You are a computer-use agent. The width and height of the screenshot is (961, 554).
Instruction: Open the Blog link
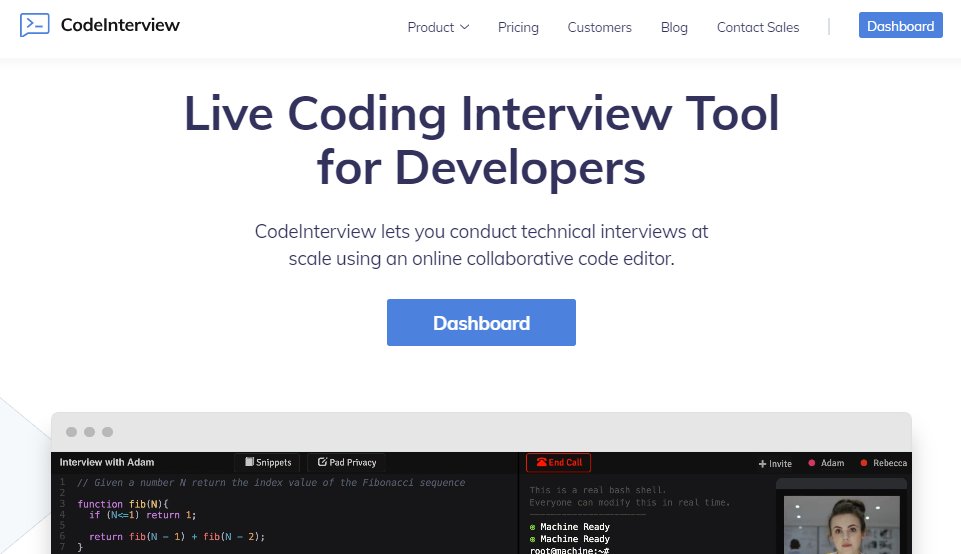[674, 27]
